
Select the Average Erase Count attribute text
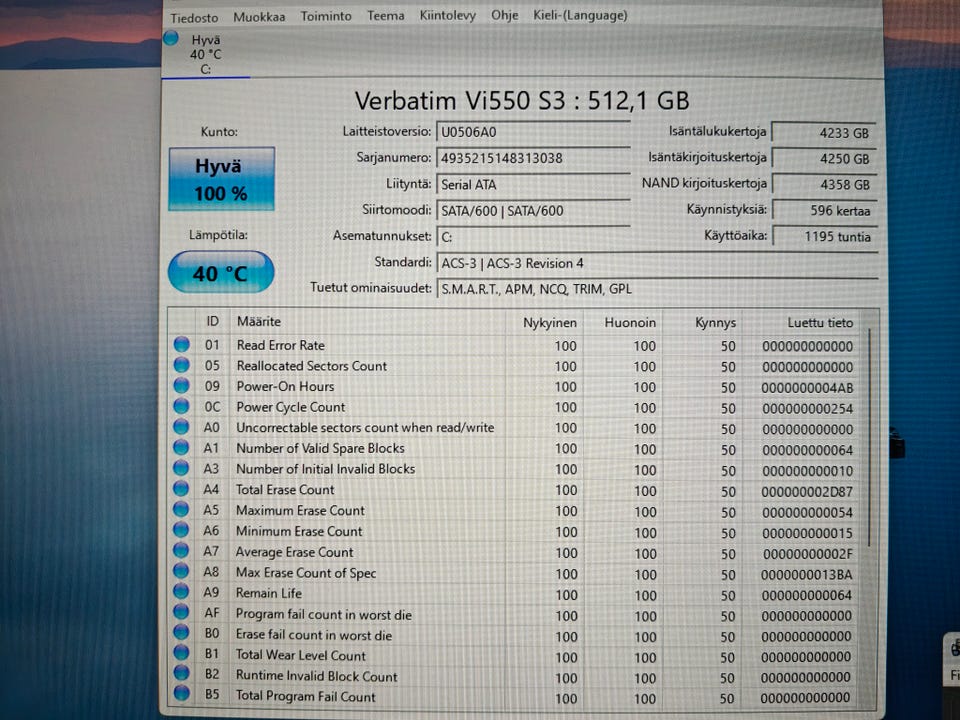(x=294, y=552)
